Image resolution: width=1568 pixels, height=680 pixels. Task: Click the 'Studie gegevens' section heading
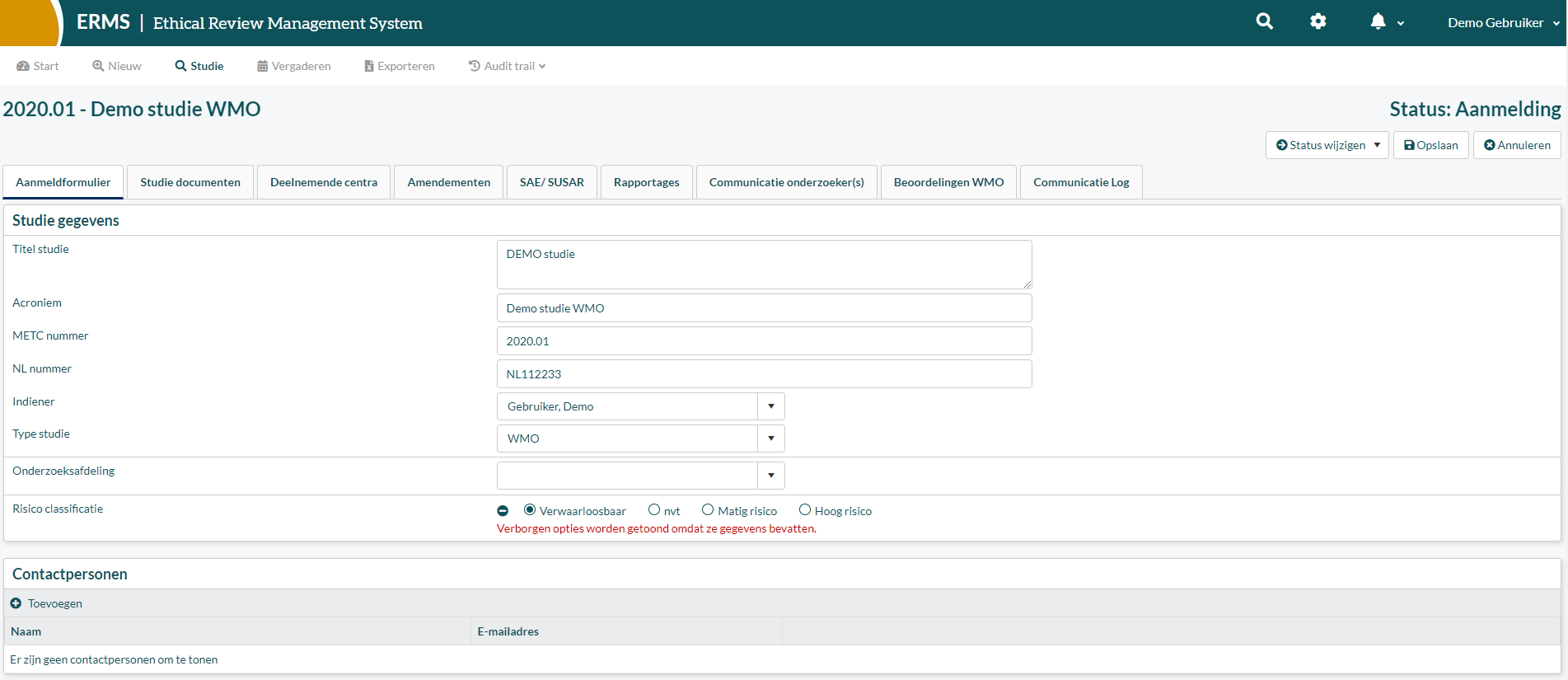[66, 220]
